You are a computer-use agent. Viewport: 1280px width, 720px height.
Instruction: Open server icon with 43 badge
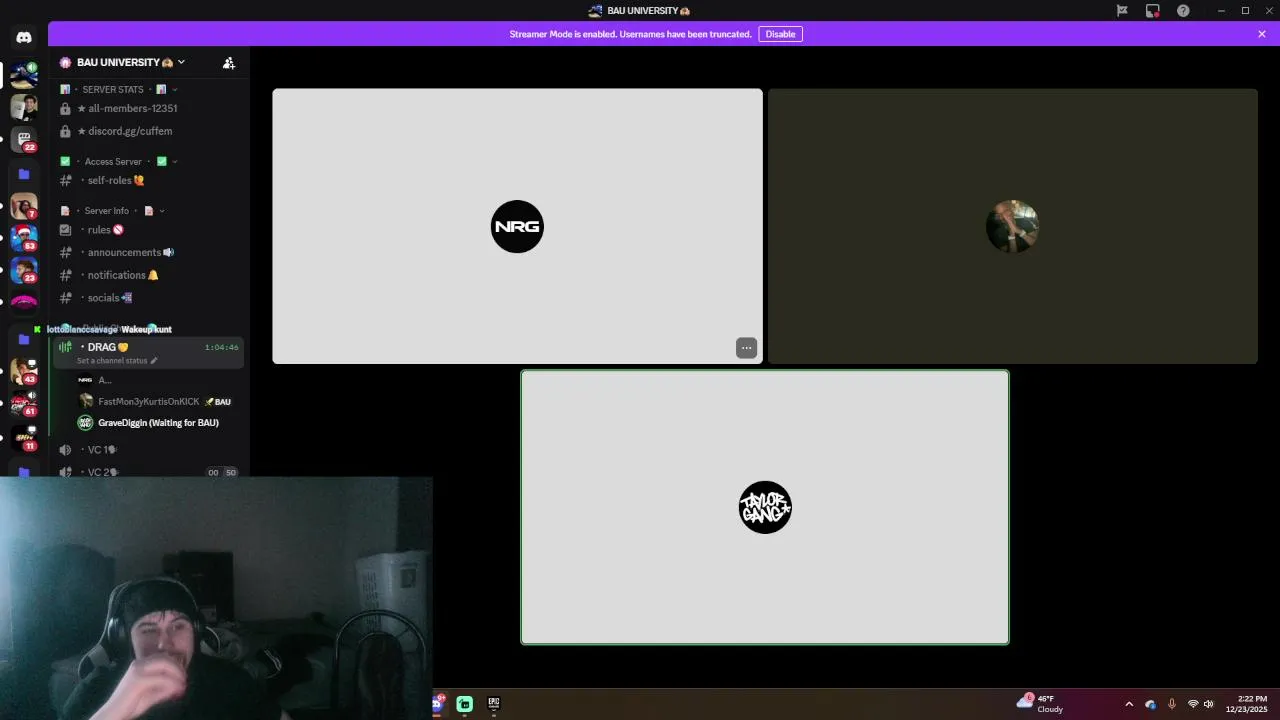point(24,371)
